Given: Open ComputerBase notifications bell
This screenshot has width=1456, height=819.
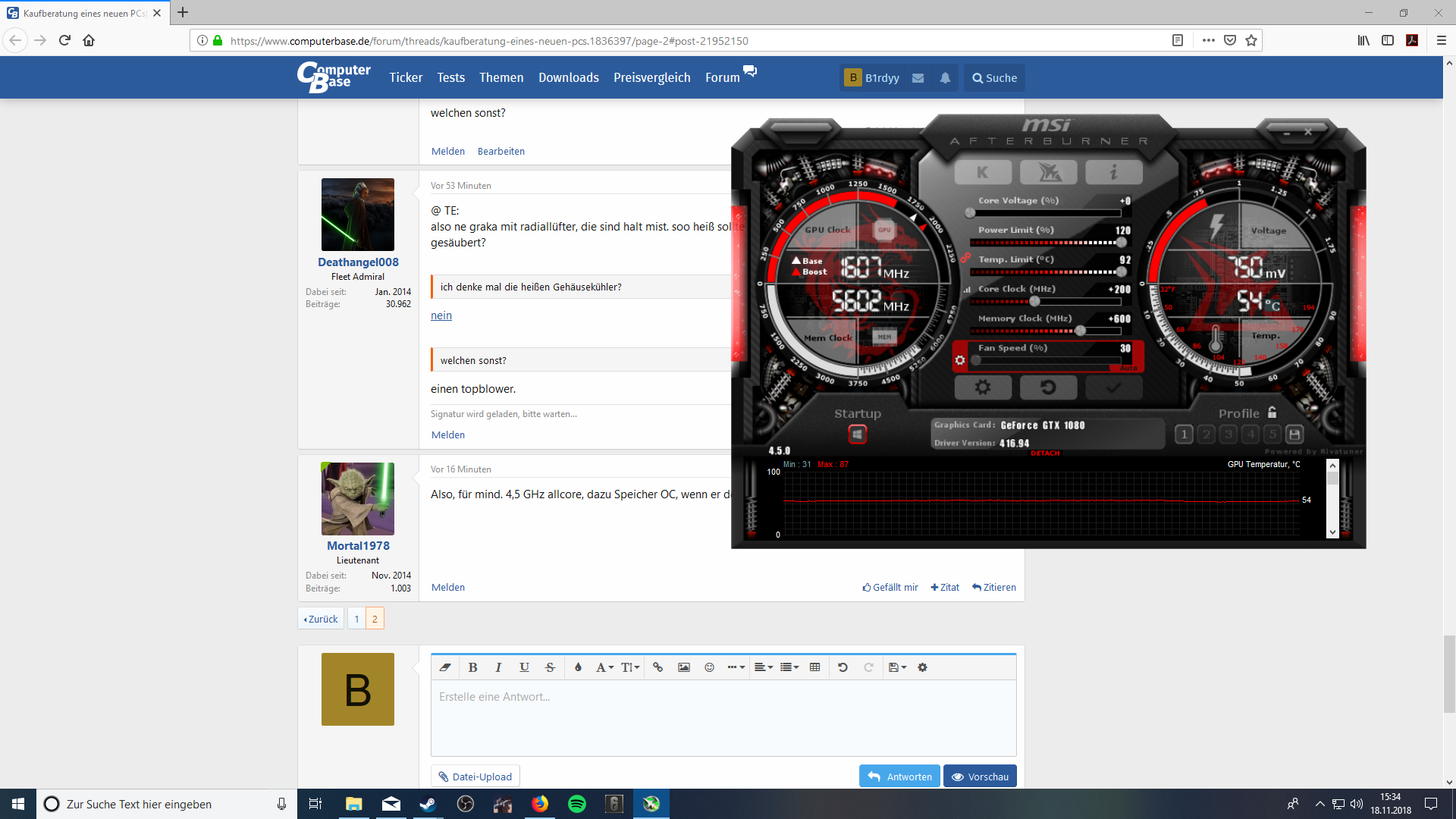Looking at the screenshot, I should 945,78.
